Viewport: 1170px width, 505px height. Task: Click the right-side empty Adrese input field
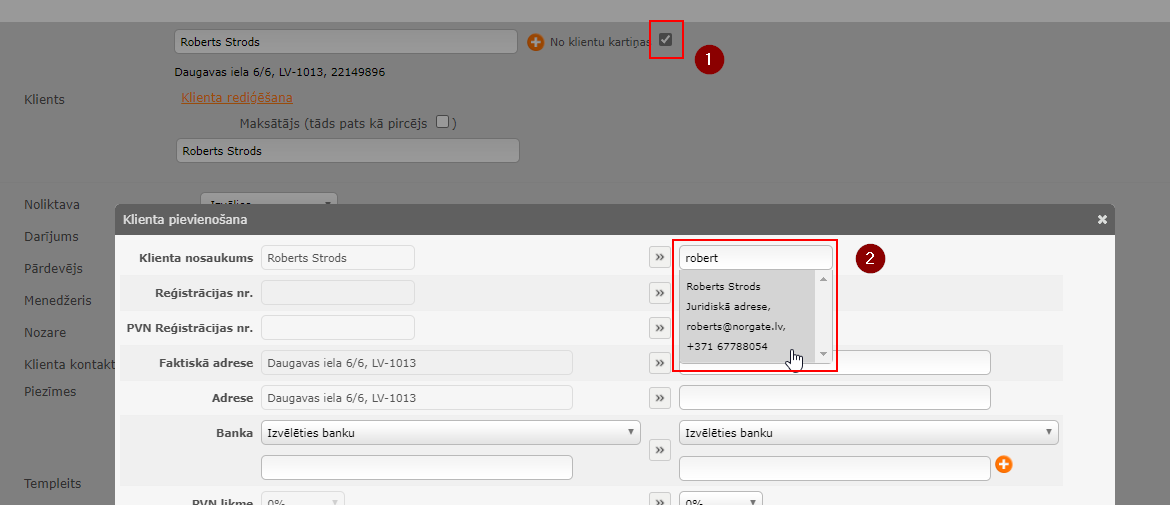(834, 398)
